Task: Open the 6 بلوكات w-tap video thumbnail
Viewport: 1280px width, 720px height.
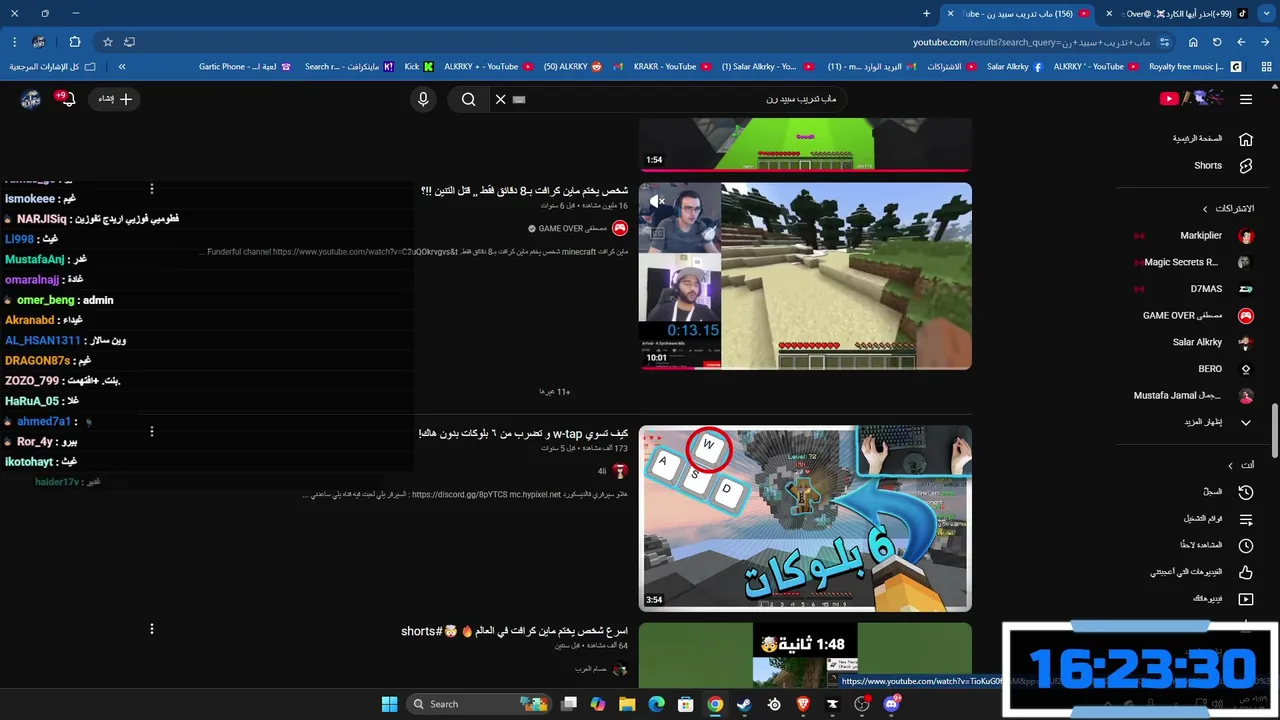Action: point(805,518)
